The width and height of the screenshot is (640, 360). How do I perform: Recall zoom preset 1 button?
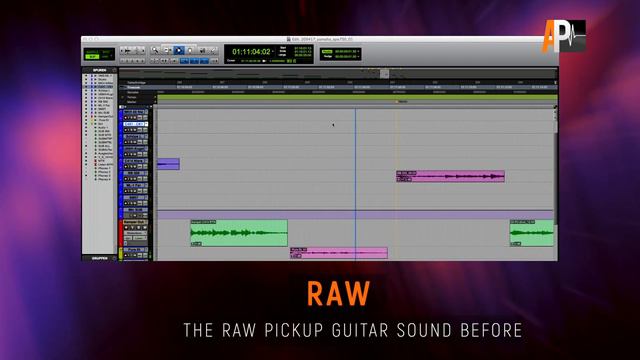122,60
